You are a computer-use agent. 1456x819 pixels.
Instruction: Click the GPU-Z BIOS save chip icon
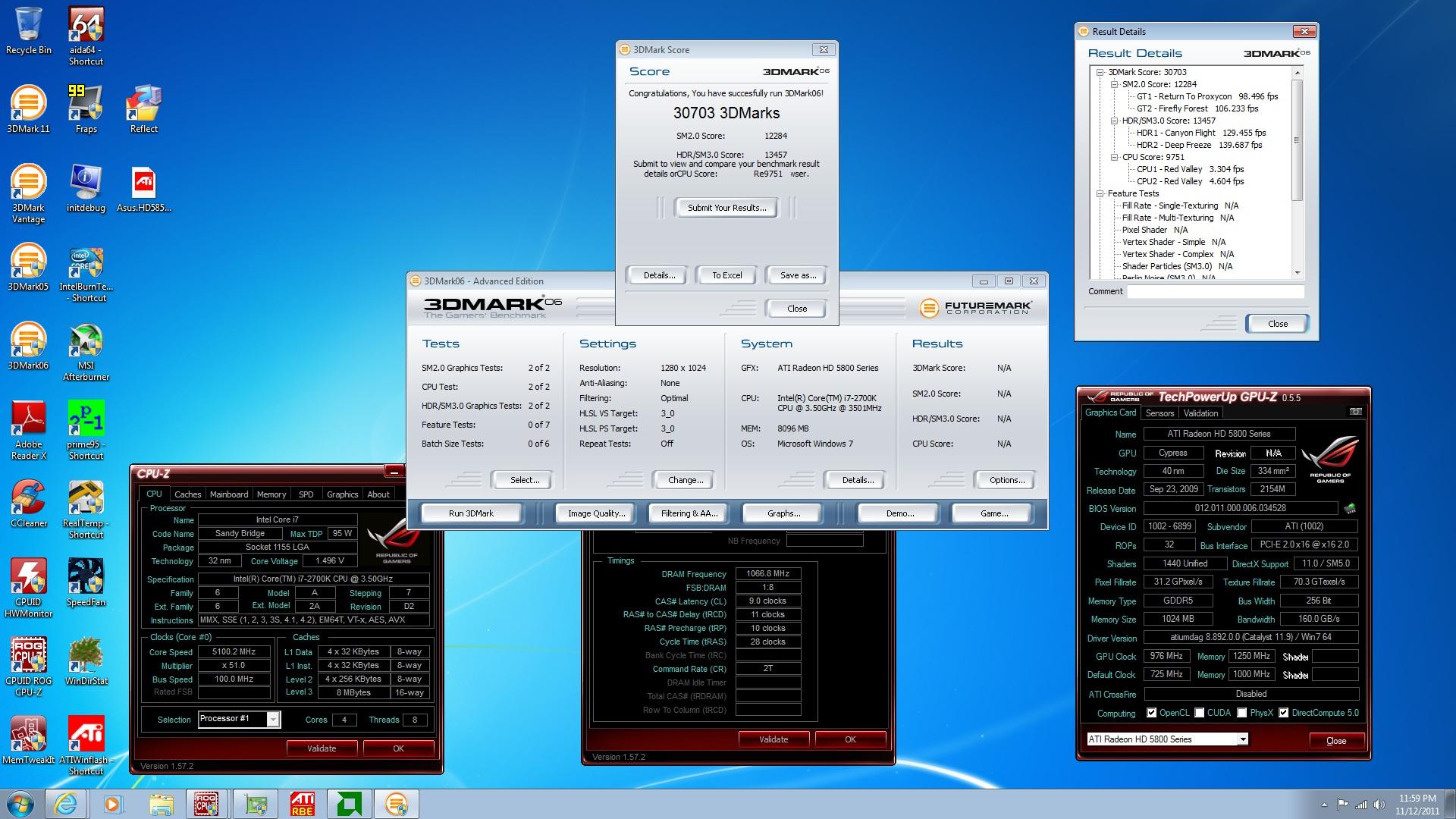pyautogui.click(x=1350, y=508)
